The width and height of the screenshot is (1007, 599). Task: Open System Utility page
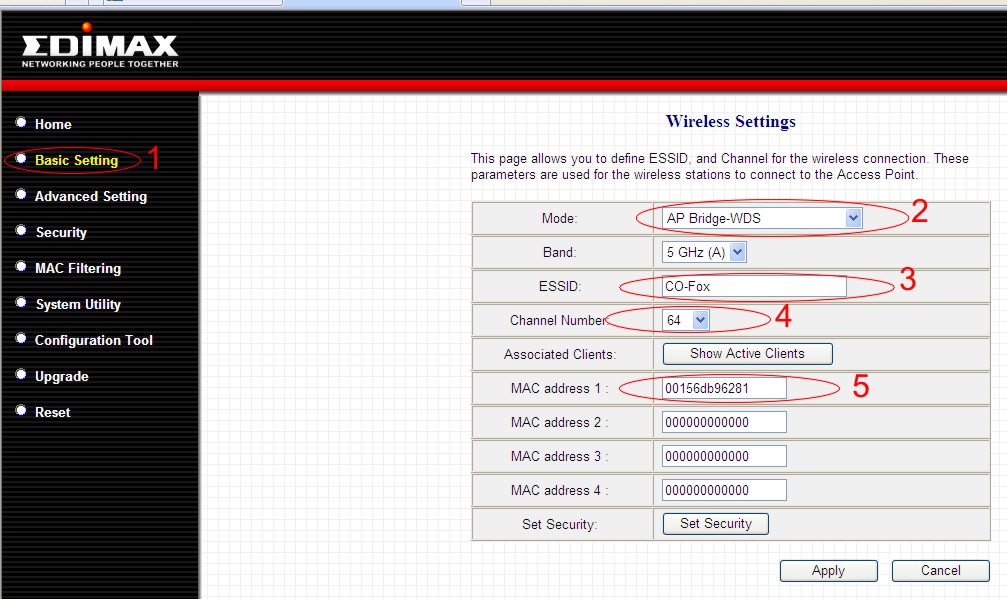78,304
